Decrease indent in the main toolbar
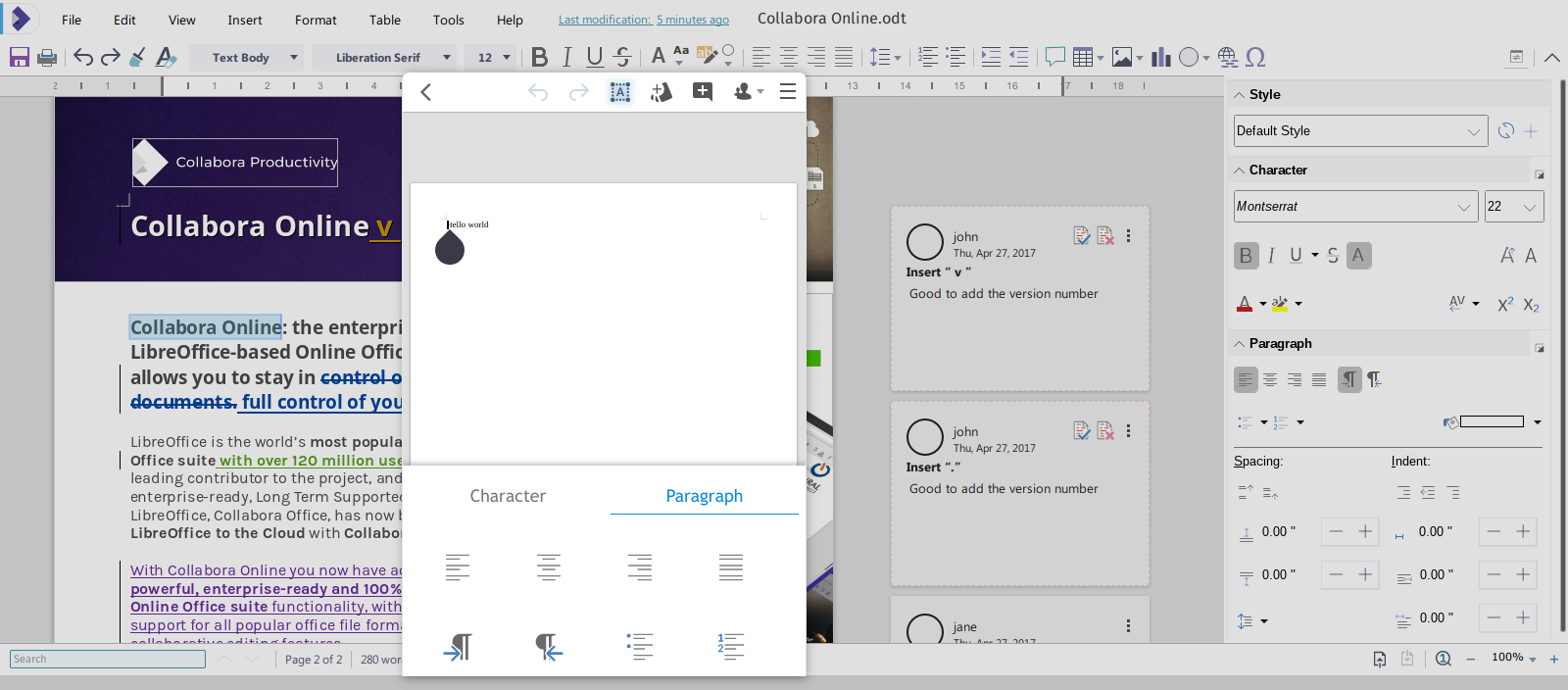 pos(1018,57)
